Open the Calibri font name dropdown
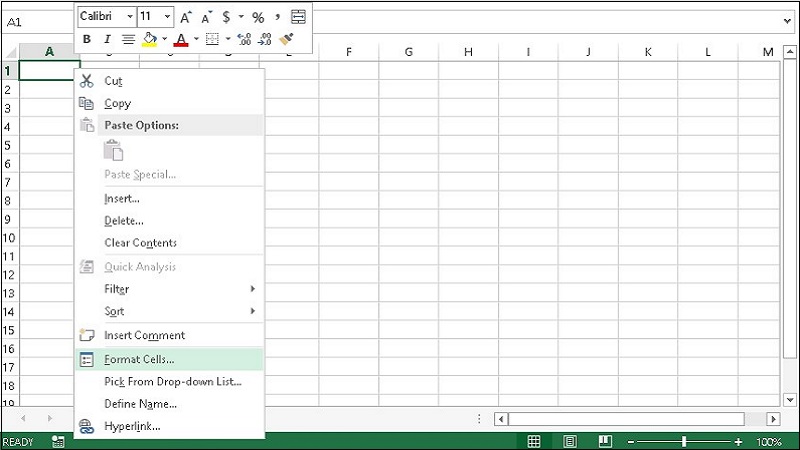This screenshot has width=800, height=450. coord(130,17)
